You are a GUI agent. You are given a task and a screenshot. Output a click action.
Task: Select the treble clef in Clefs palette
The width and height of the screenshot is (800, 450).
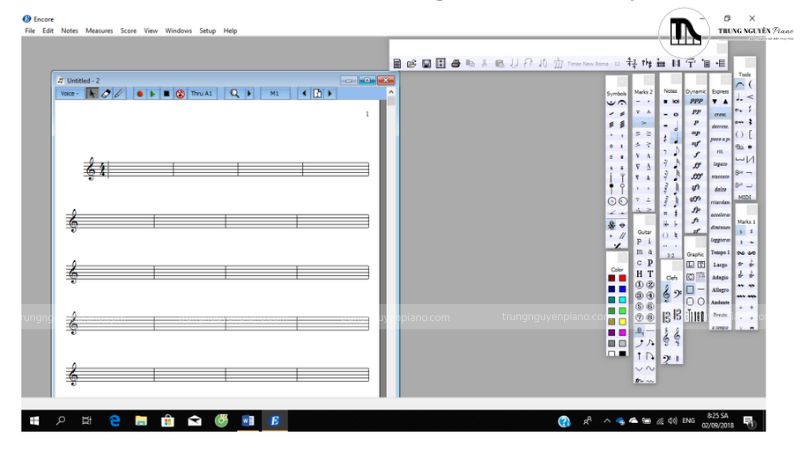click(x=666, y=293)
